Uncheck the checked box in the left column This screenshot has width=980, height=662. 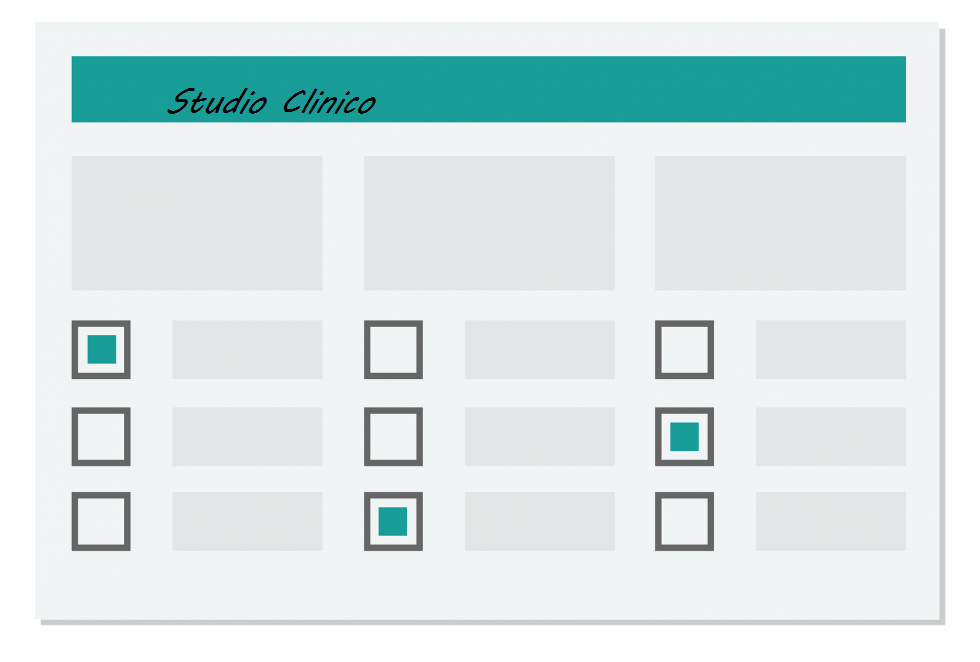[x=101, y=349]
